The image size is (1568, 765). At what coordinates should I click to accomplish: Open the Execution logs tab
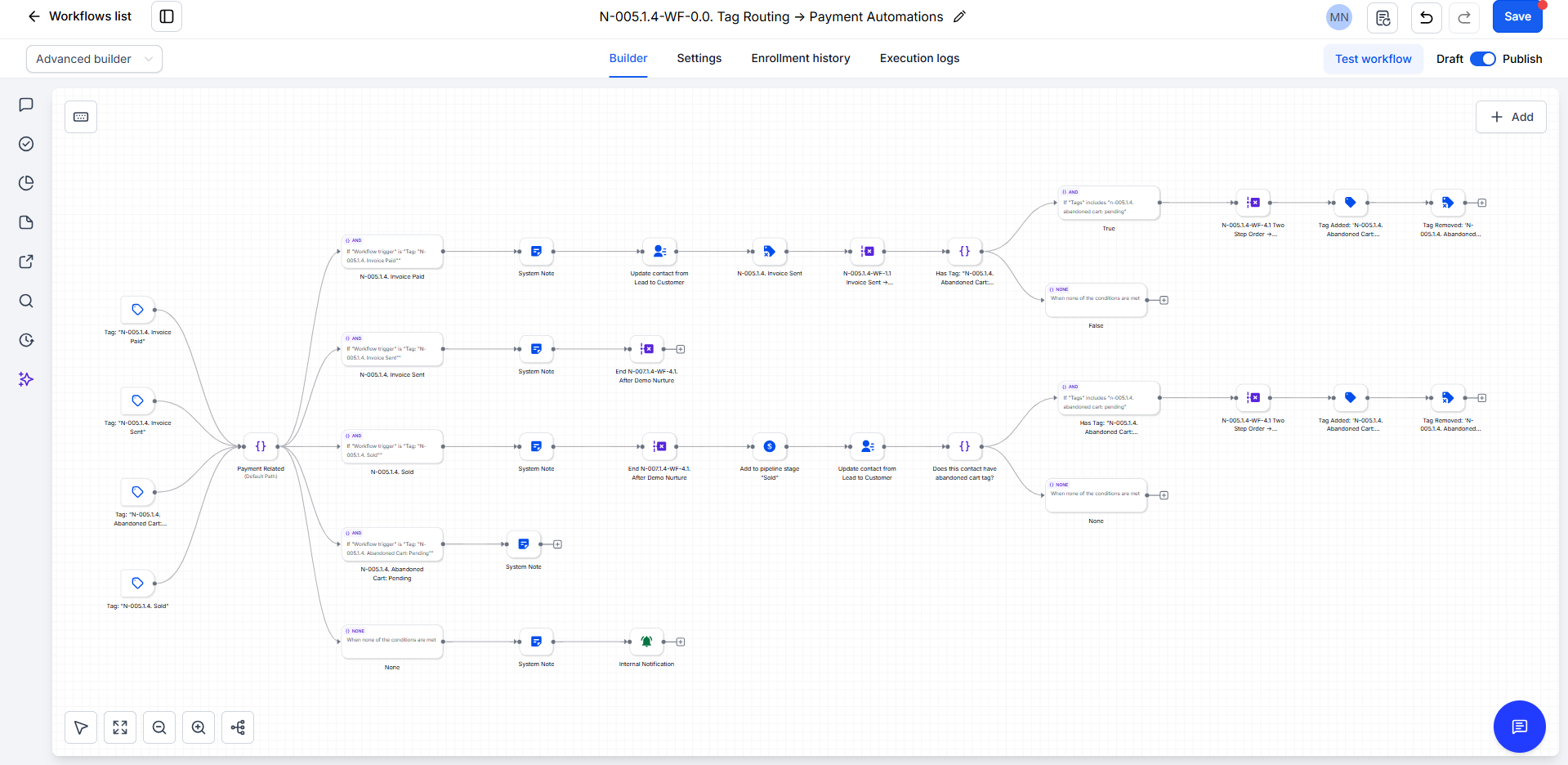919,58
